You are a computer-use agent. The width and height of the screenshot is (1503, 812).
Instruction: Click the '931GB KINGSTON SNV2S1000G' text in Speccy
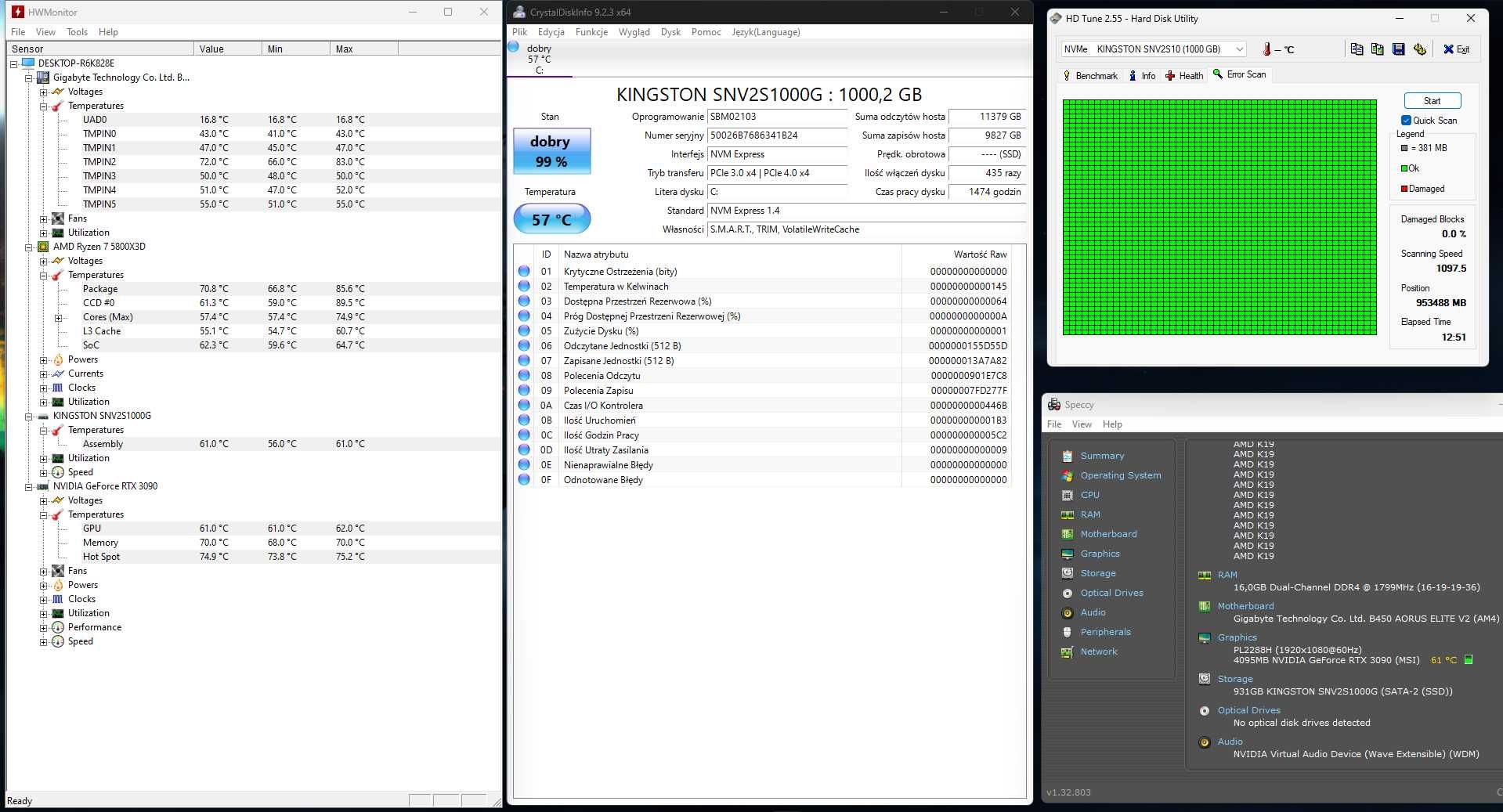(1342, 691)
